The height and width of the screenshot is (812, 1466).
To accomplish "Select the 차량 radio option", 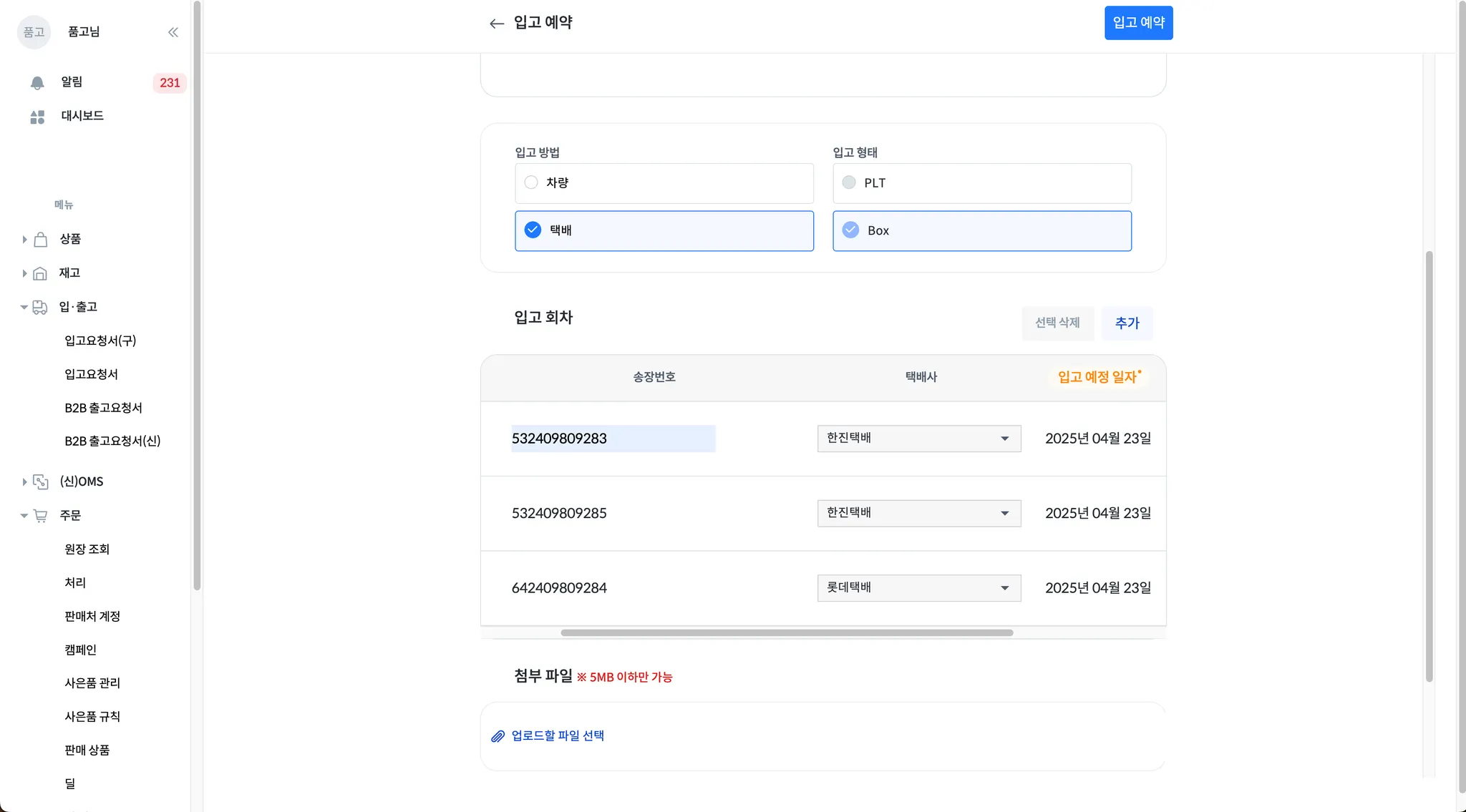I will tap(531, 182).
